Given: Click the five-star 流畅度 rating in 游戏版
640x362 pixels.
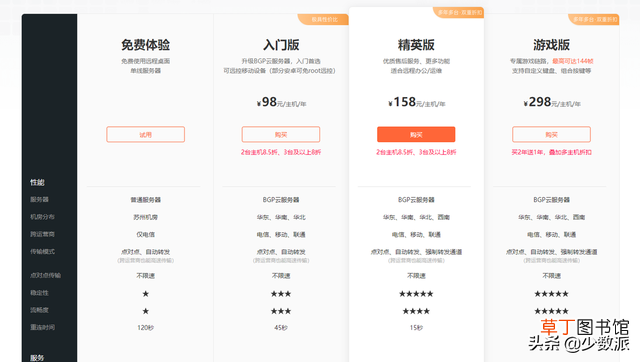Looking at the screenshot, I should pyautogui.click(x=551, y=311).
